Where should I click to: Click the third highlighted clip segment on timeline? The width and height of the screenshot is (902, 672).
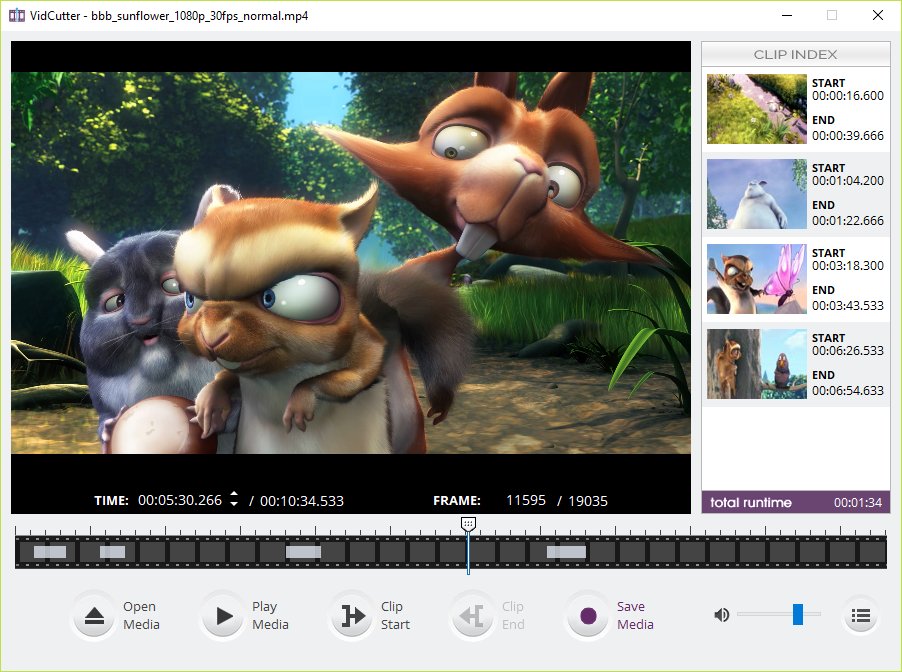coord(303,552)
